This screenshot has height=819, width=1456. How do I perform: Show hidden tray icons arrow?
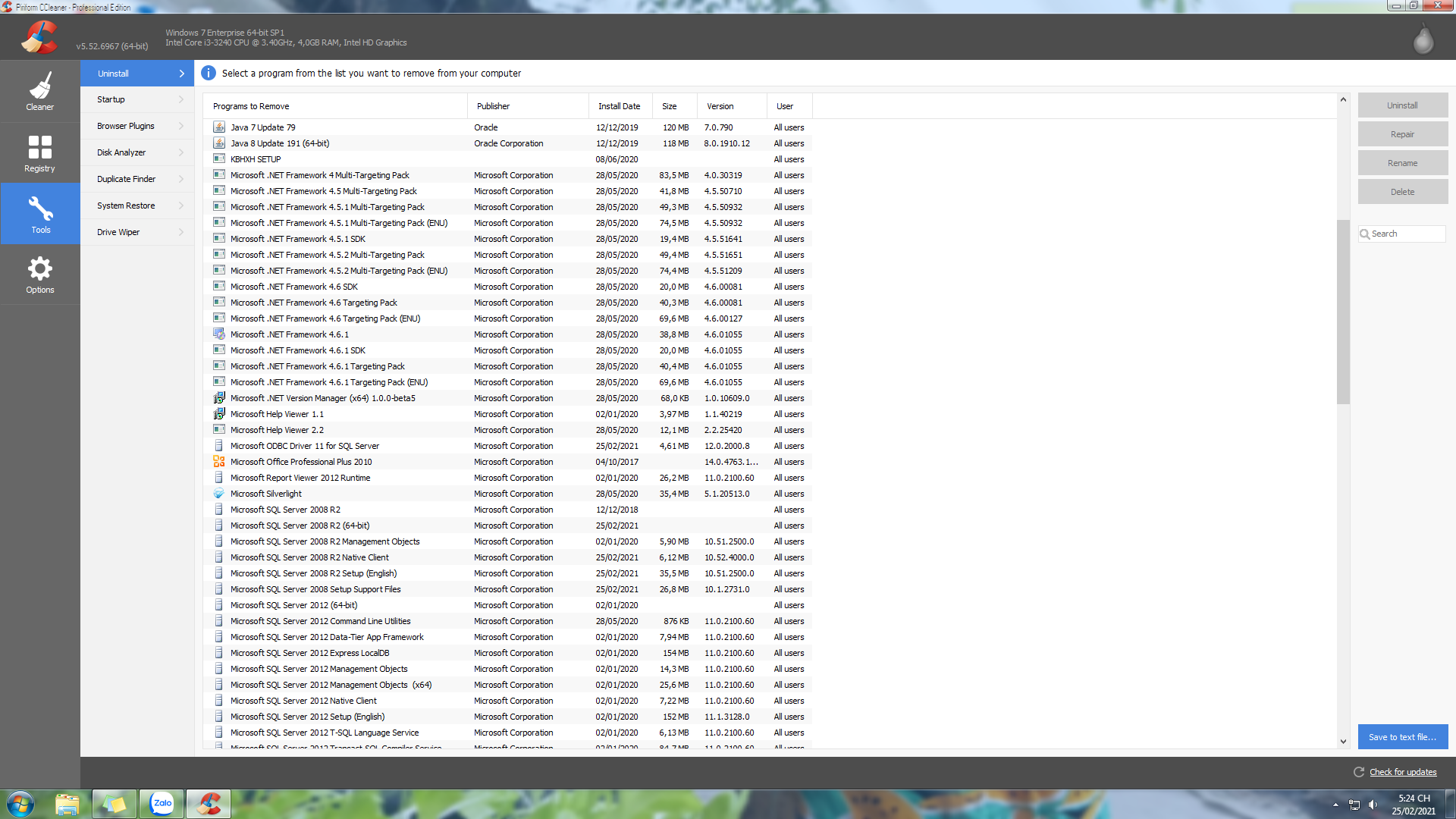1335,805
